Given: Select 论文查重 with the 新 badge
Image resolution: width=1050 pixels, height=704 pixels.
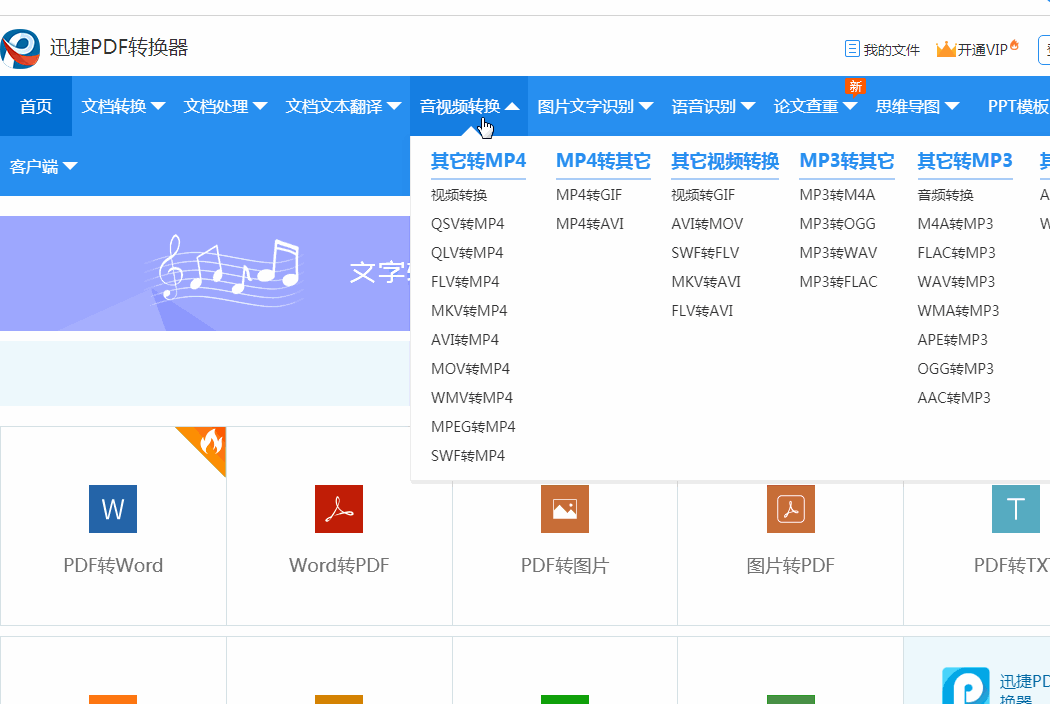Looking at the screenshot, I should click(x=807, y=105).
